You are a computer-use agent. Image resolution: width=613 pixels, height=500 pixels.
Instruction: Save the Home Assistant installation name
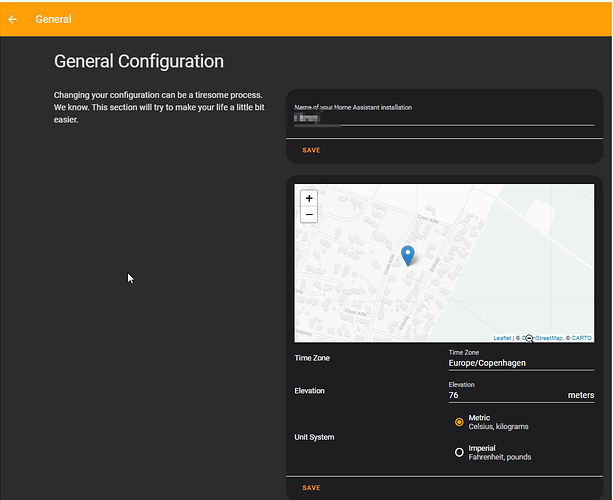[311, 150]
